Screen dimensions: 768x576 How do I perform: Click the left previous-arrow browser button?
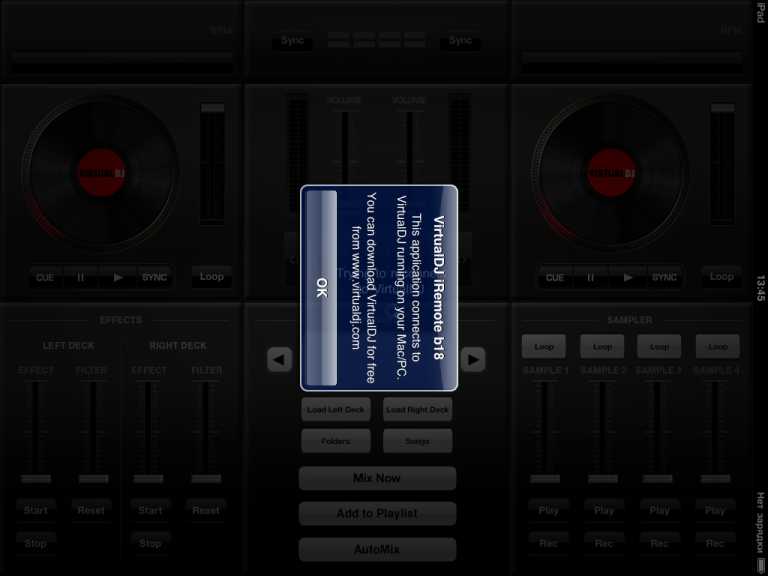pos(280,360)
